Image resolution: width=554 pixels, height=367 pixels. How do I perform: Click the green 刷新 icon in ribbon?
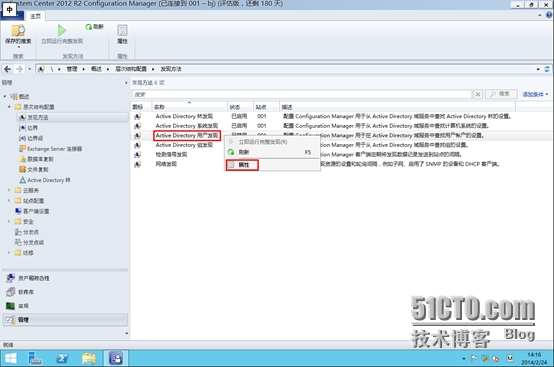(89, 27)
